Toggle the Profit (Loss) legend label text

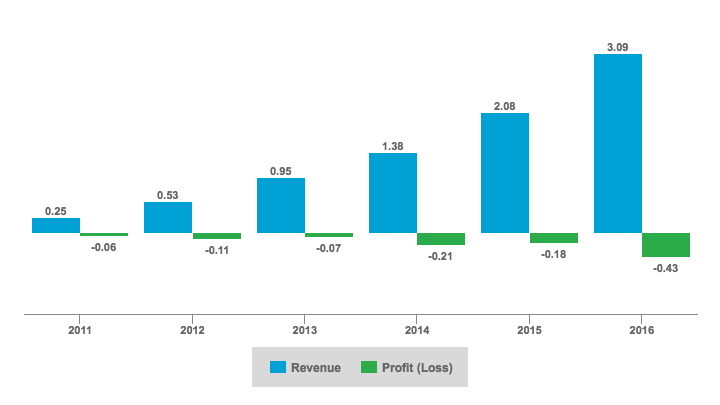tap(418, 368)
